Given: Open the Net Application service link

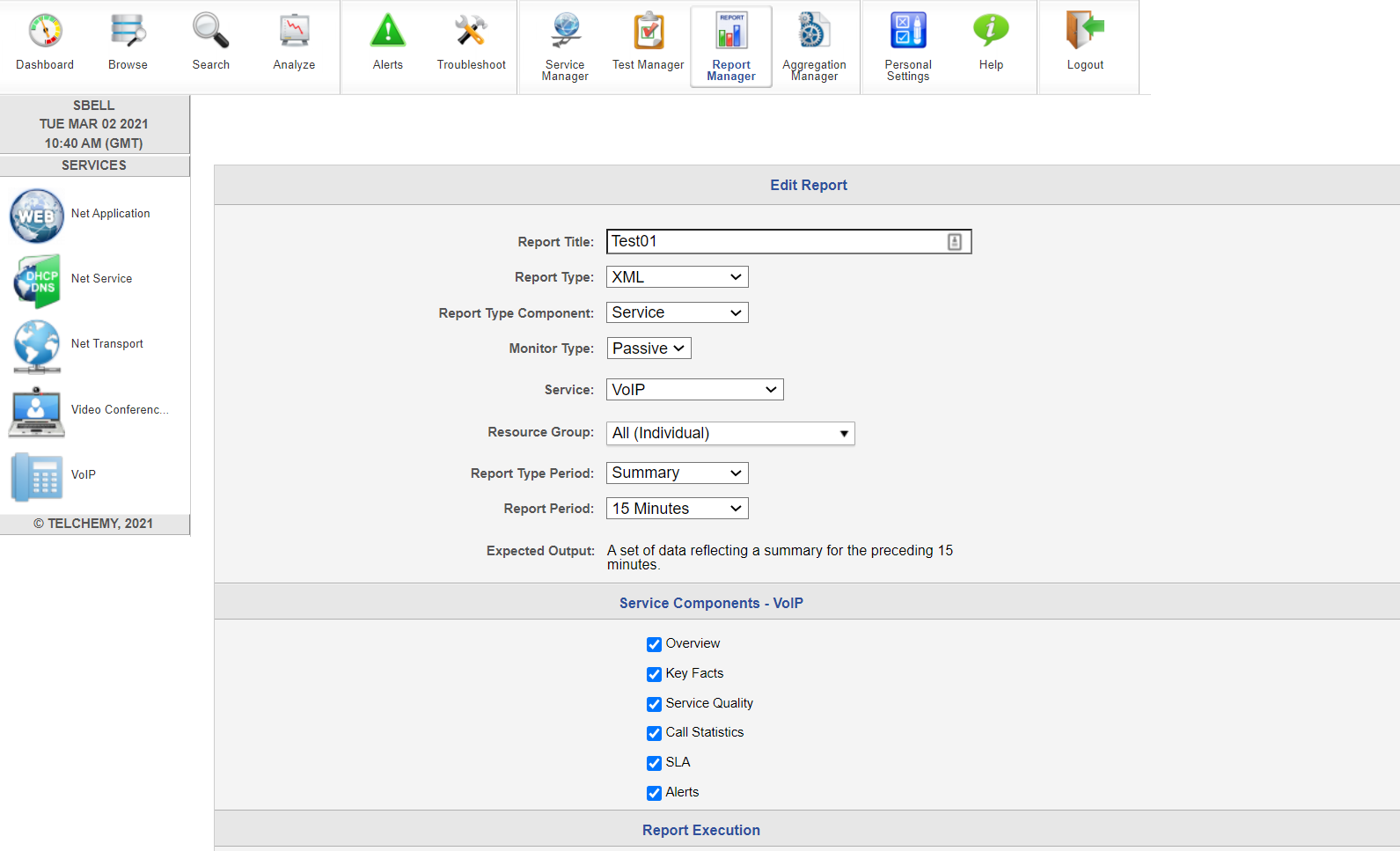Looking at the screenshot, I should click(110, 214).
